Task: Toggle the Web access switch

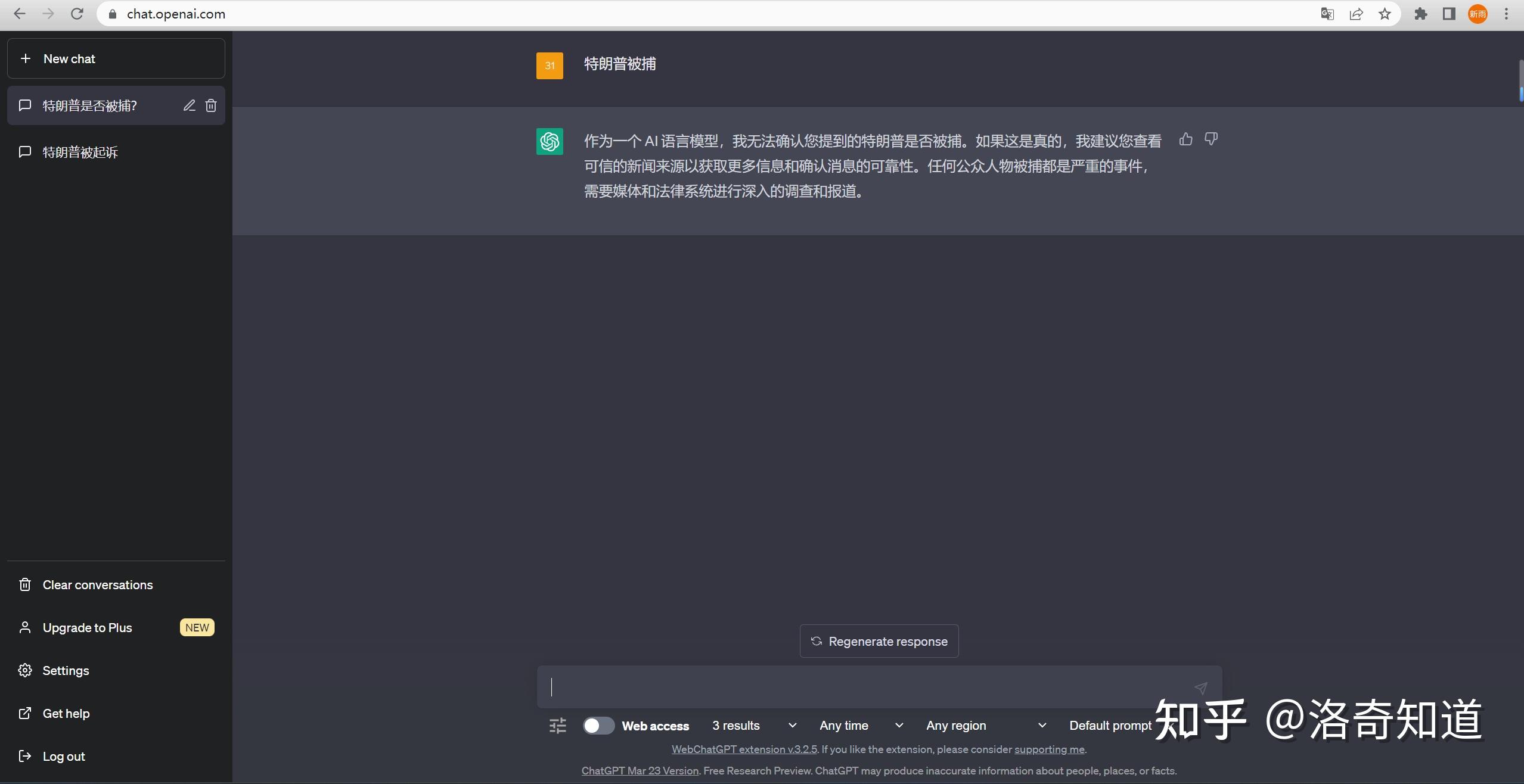Action: pos(598,726)
